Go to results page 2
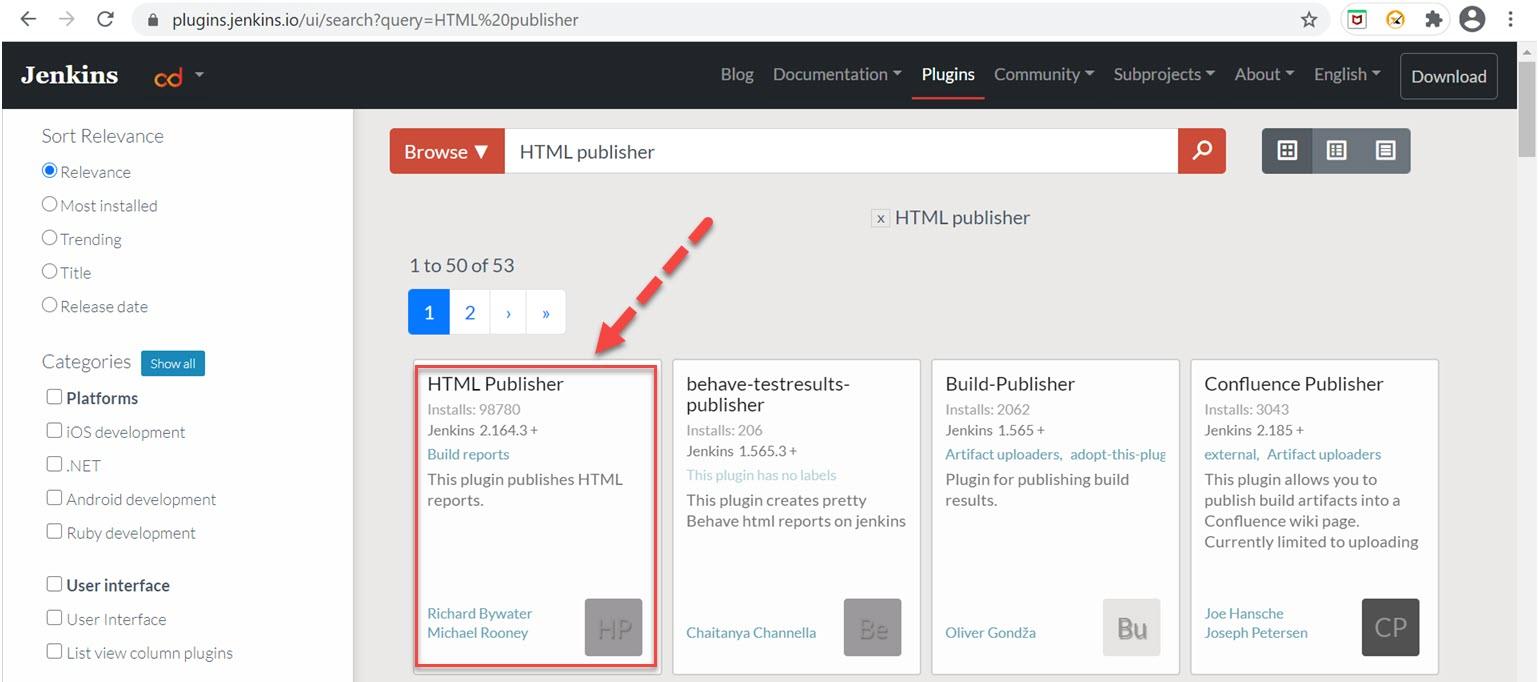 point(470,312)
